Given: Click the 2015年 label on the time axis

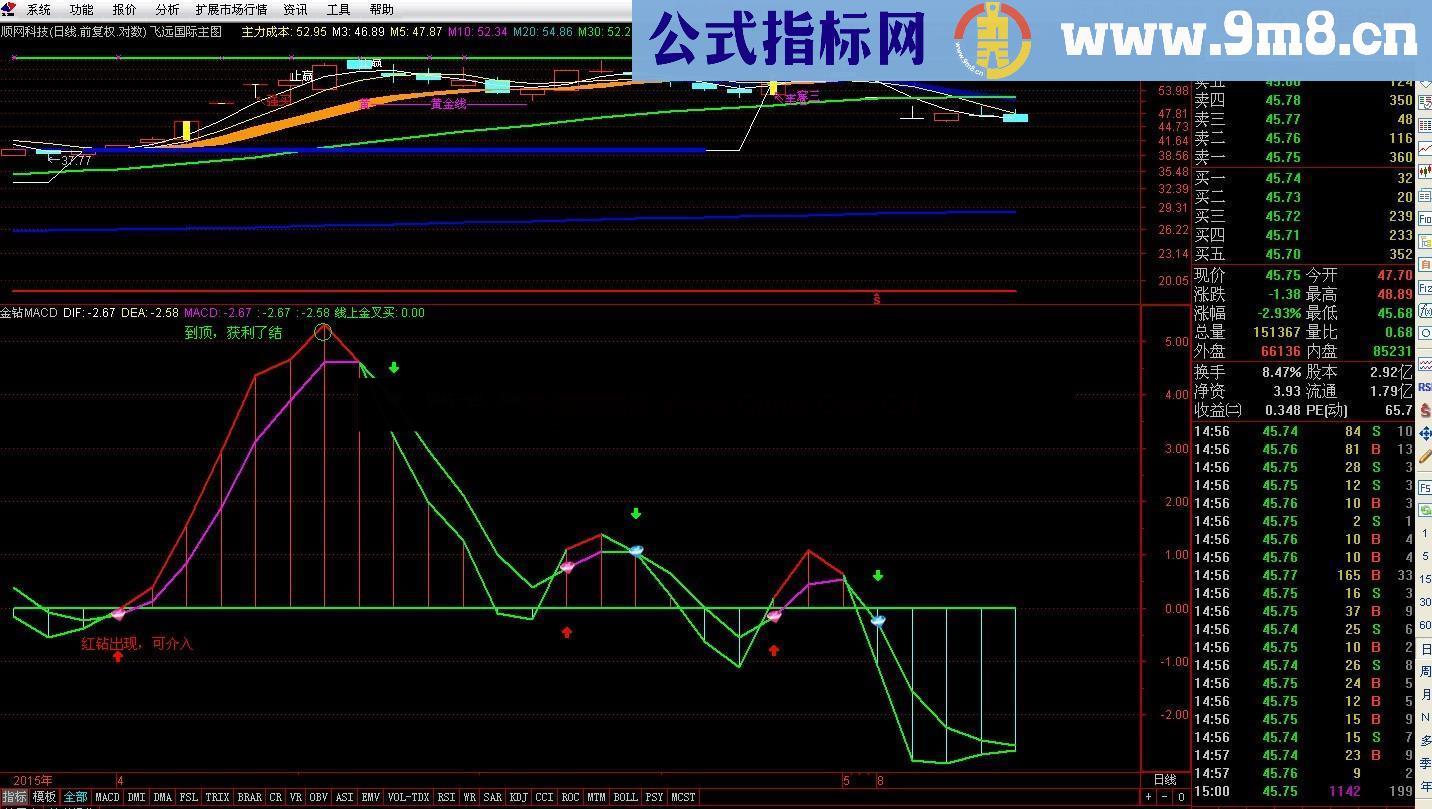Looking at the screenshot, I should [33, 780].
